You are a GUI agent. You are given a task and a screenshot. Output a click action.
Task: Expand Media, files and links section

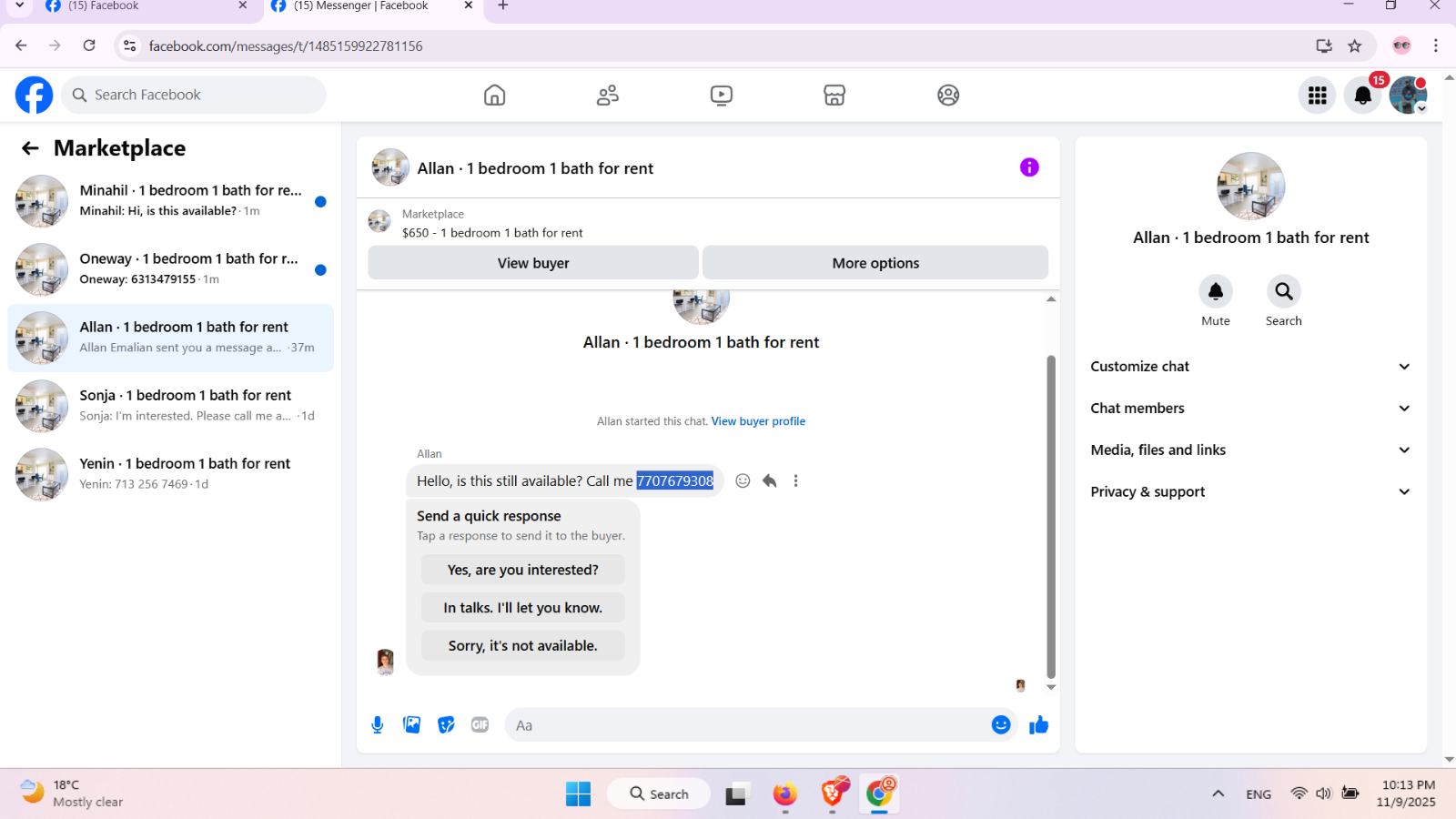coord(1250,450)
